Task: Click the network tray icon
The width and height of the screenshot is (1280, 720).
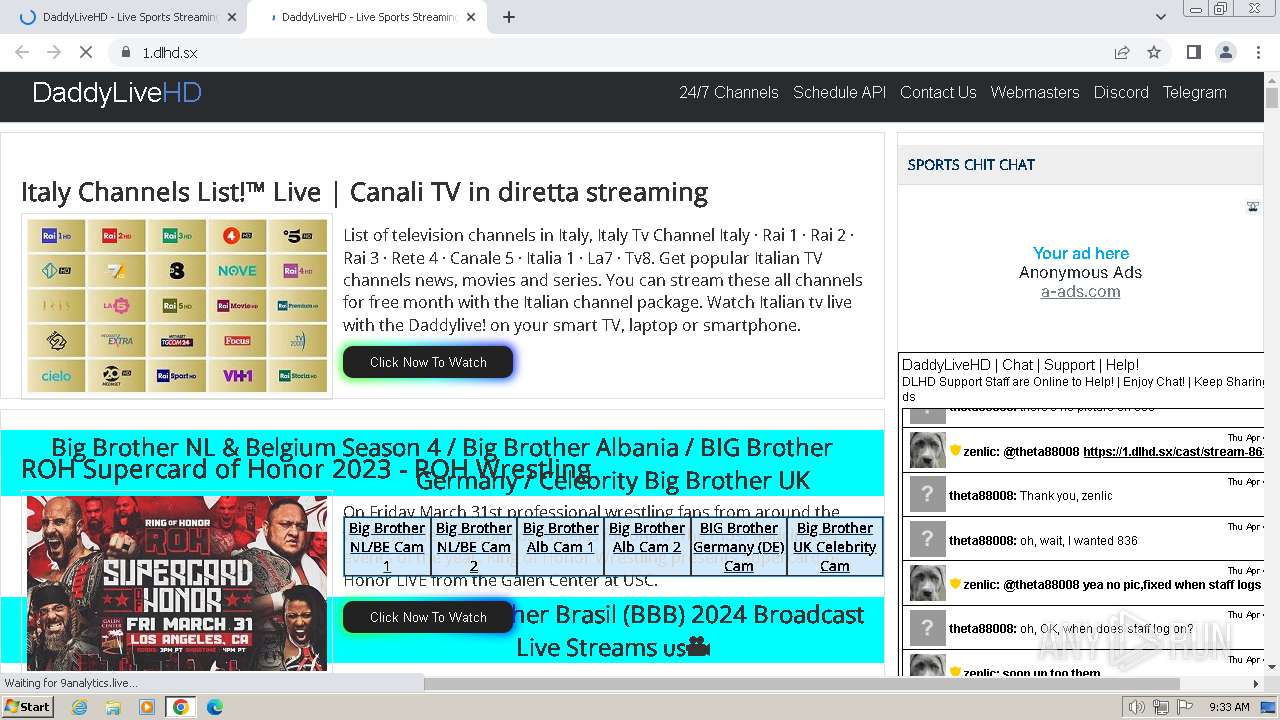Action: [1159, 707]
